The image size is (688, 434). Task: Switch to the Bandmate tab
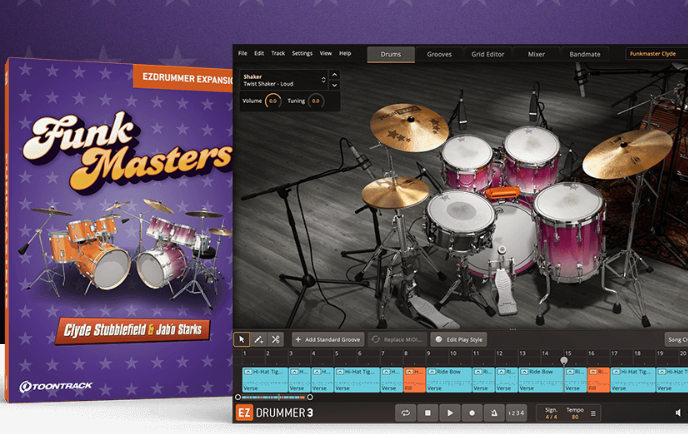pyautogui.click(x=585, y=54)
